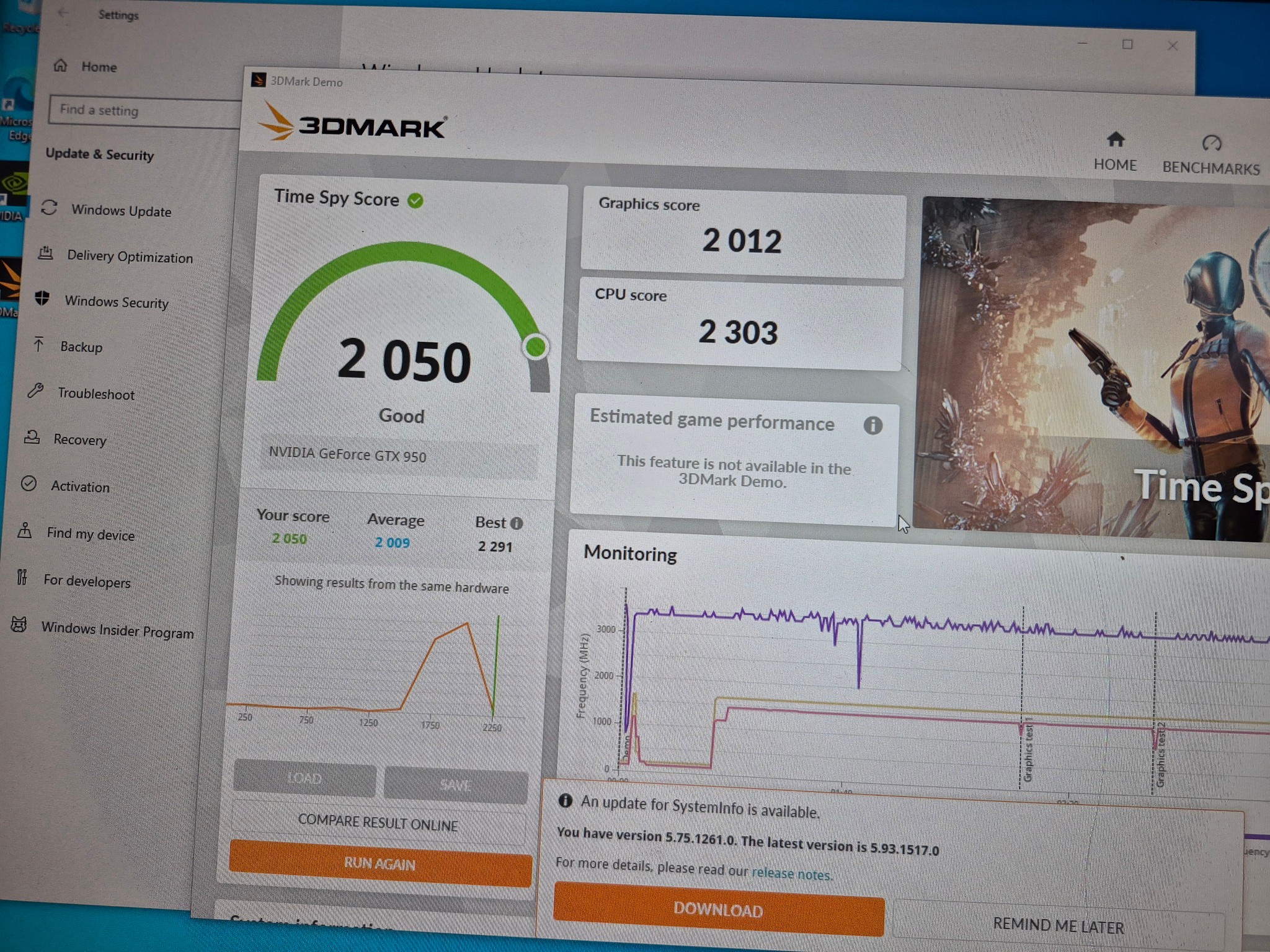Focus the Find a setting search box
The image size is (1270, 952).
pyautogui.click(x=146, y=112)
